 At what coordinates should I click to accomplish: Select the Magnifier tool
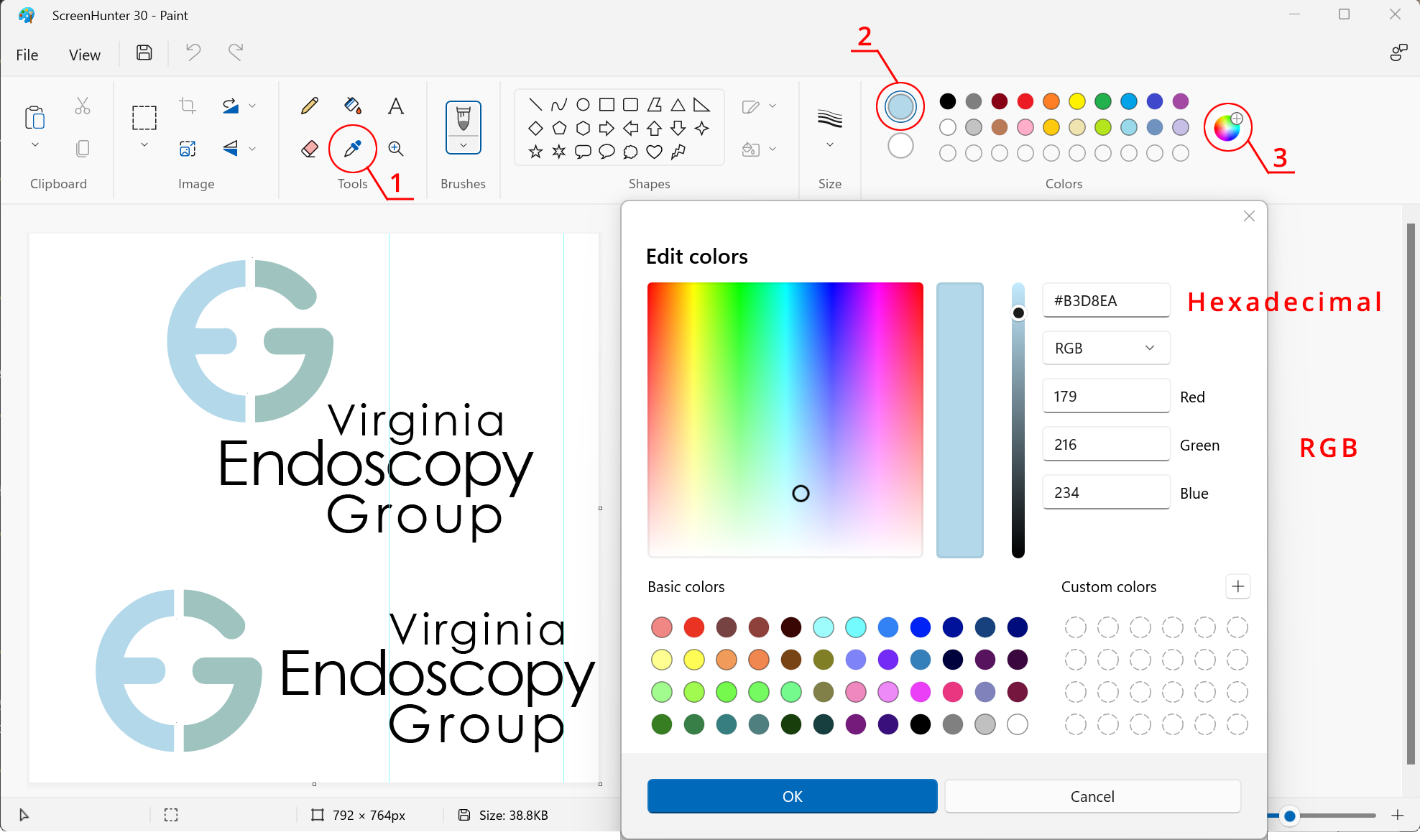[396, 149]
